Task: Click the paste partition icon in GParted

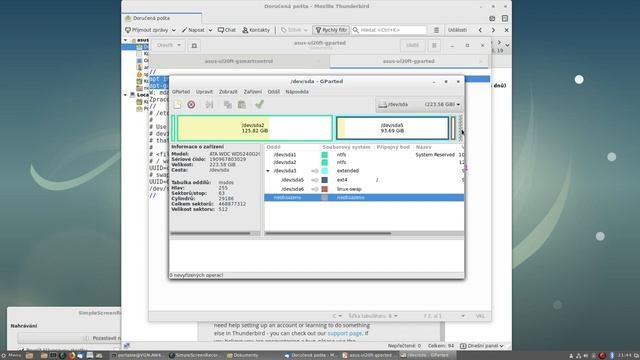Action: (x=242, y=104)
